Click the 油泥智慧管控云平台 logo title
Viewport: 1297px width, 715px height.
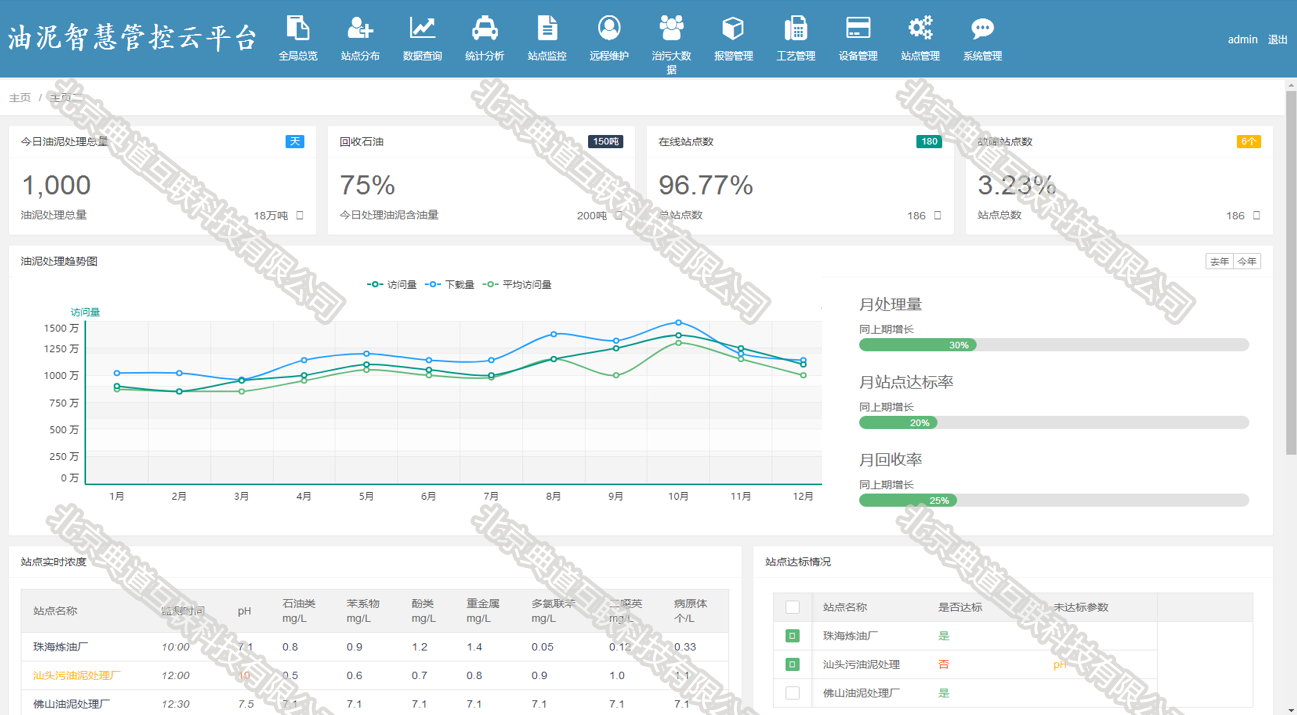pyautogui.click(x=133, y=38)
